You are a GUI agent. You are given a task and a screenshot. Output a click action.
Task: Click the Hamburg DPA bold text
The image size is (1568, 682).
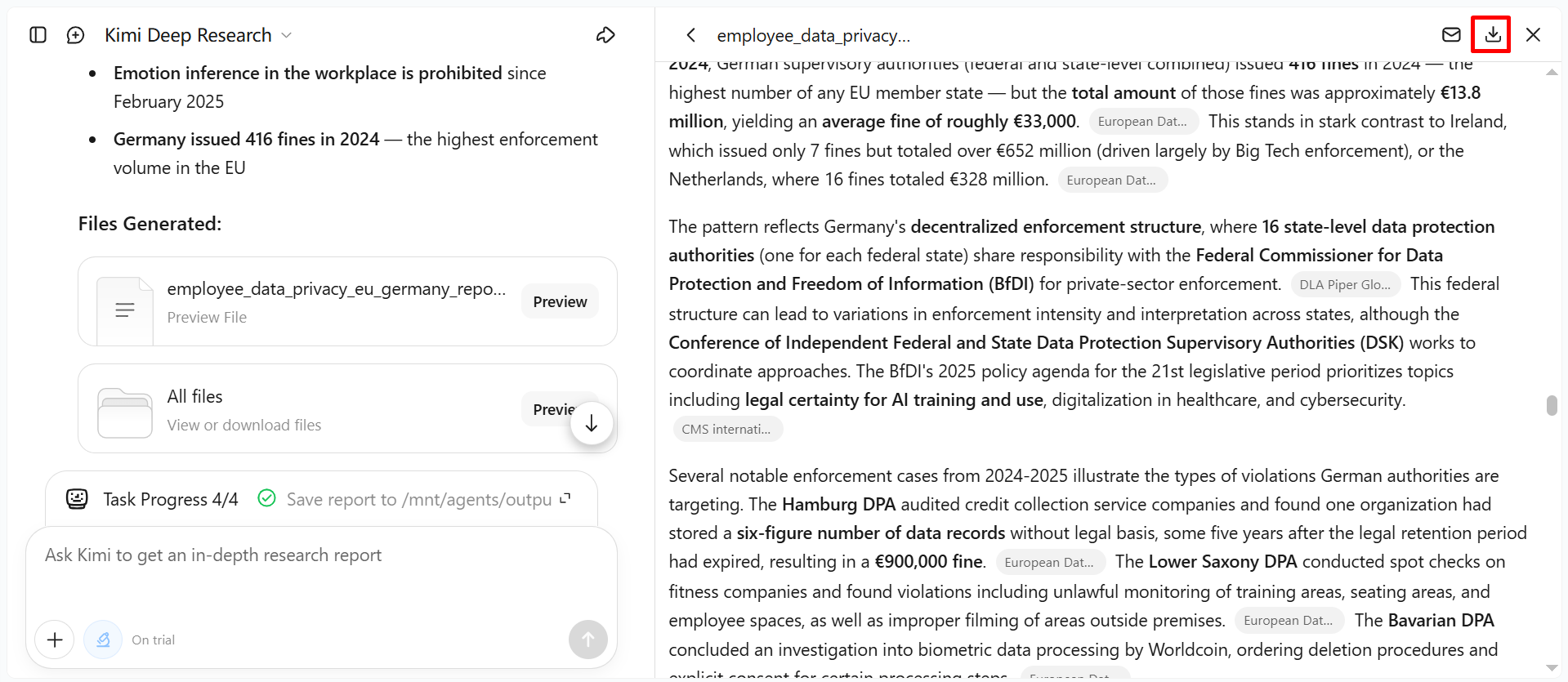[838, 505]
